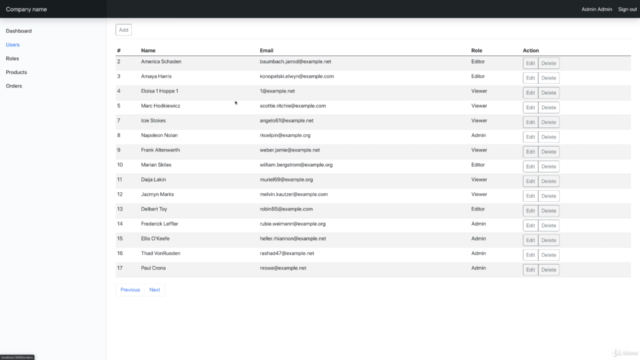This screenshot has height=360, width=640.
Task: Go to the Previous page
Action: (130, 290)
